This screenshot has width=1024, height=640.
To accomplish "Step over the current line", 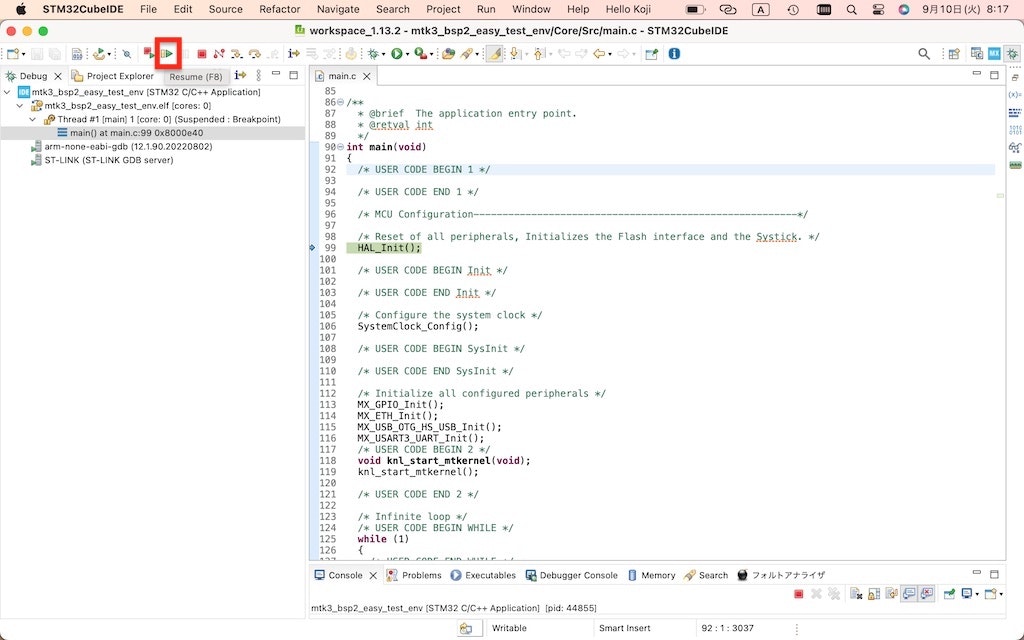I will (255, 55).
